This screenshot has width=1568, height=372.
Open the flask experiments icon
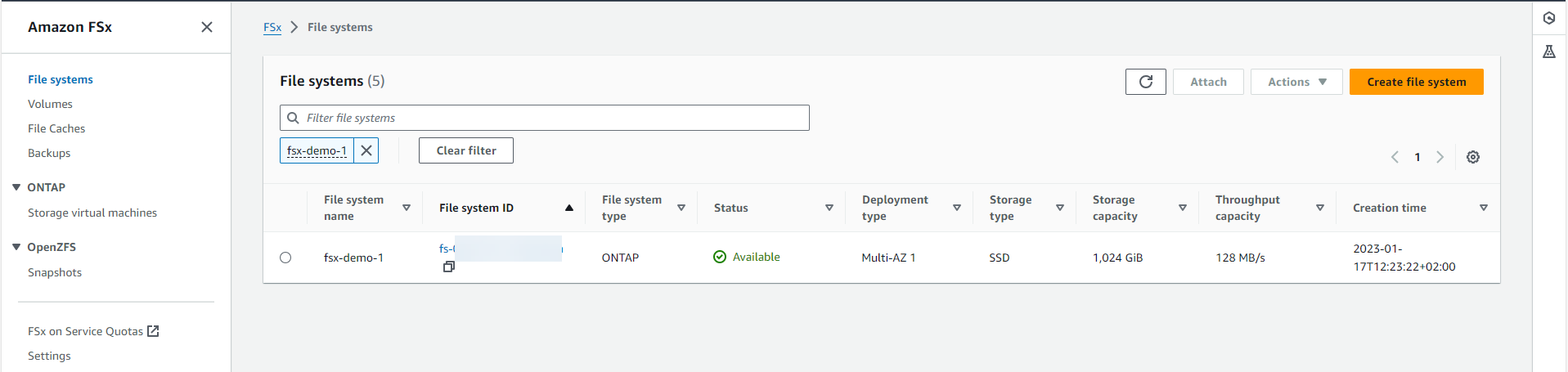coord(1549,52)
